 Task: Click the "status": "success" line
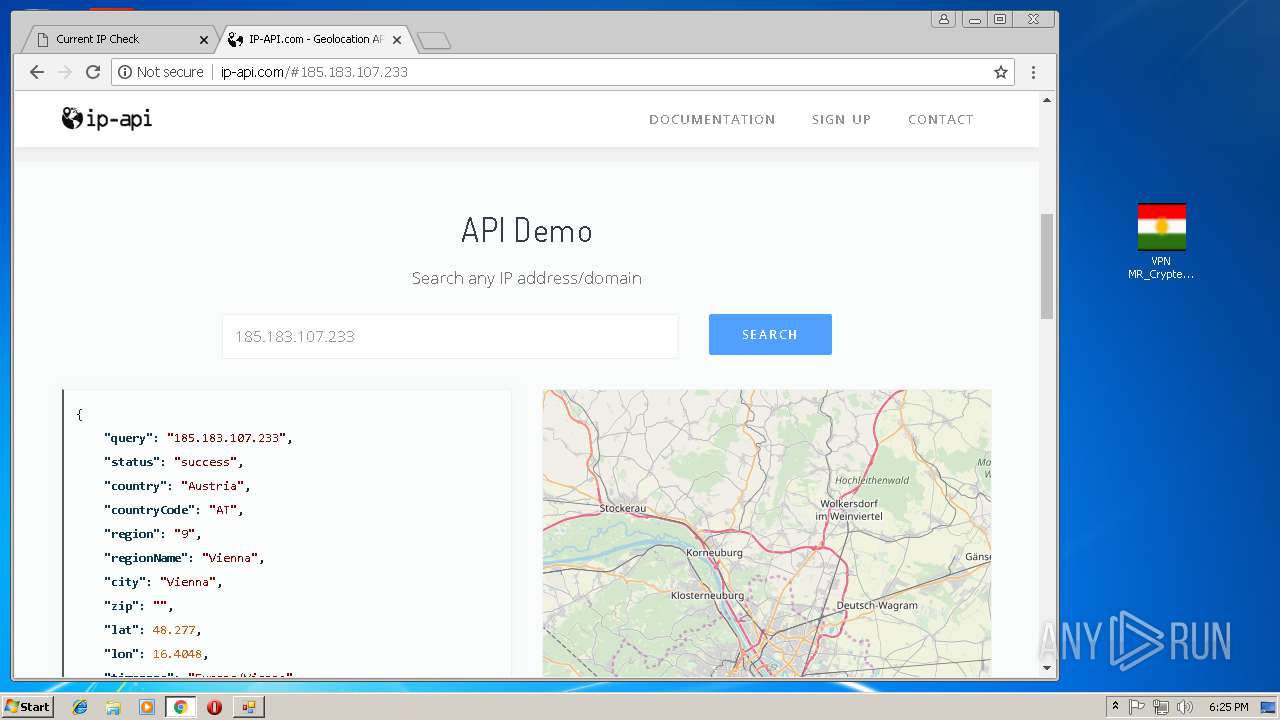[174, 462]
